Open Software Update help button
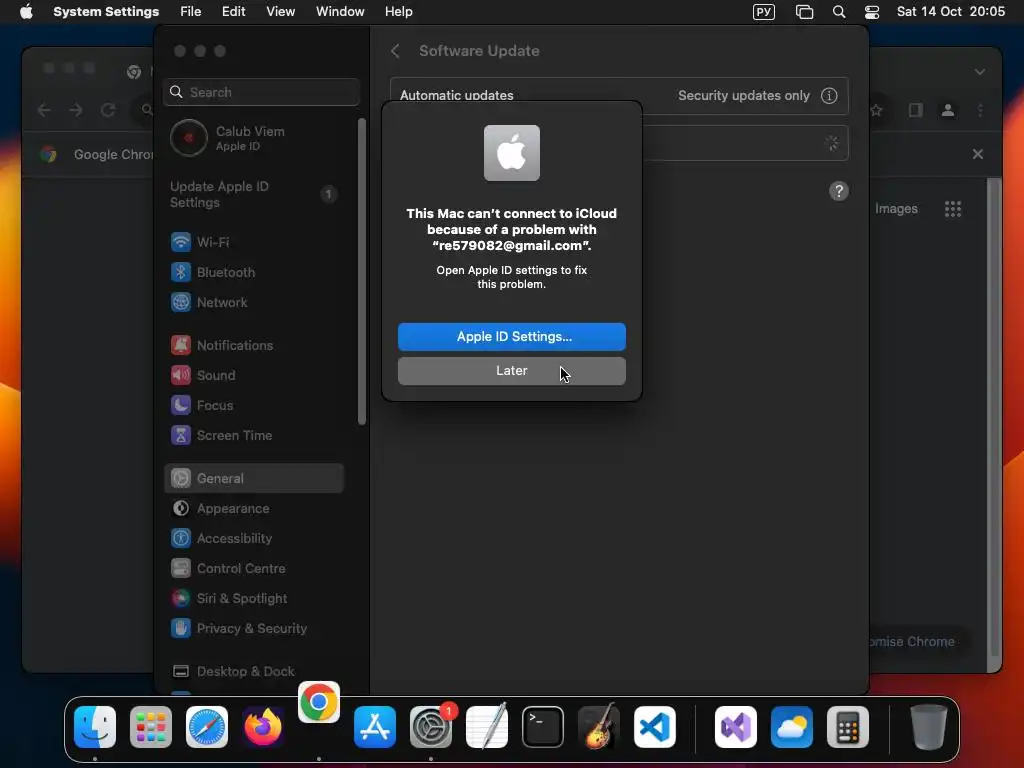 click(839, 191)
